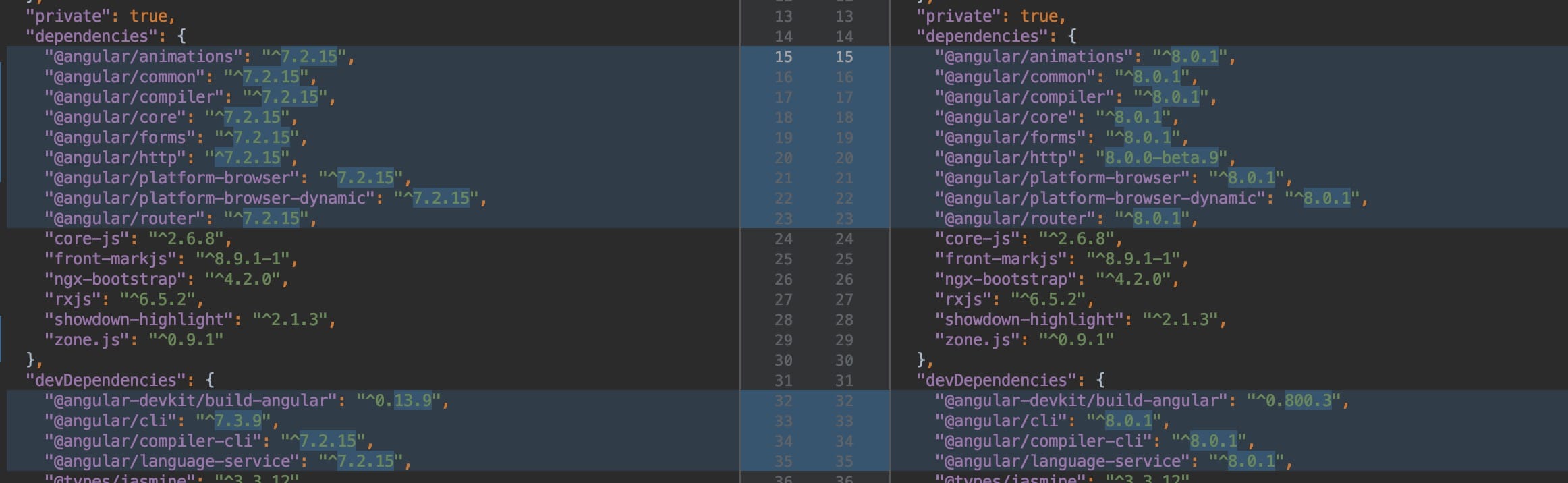Click the "@angular/core": "^8.0.1" entry

pyautogui.click(x=1057, y=117)
